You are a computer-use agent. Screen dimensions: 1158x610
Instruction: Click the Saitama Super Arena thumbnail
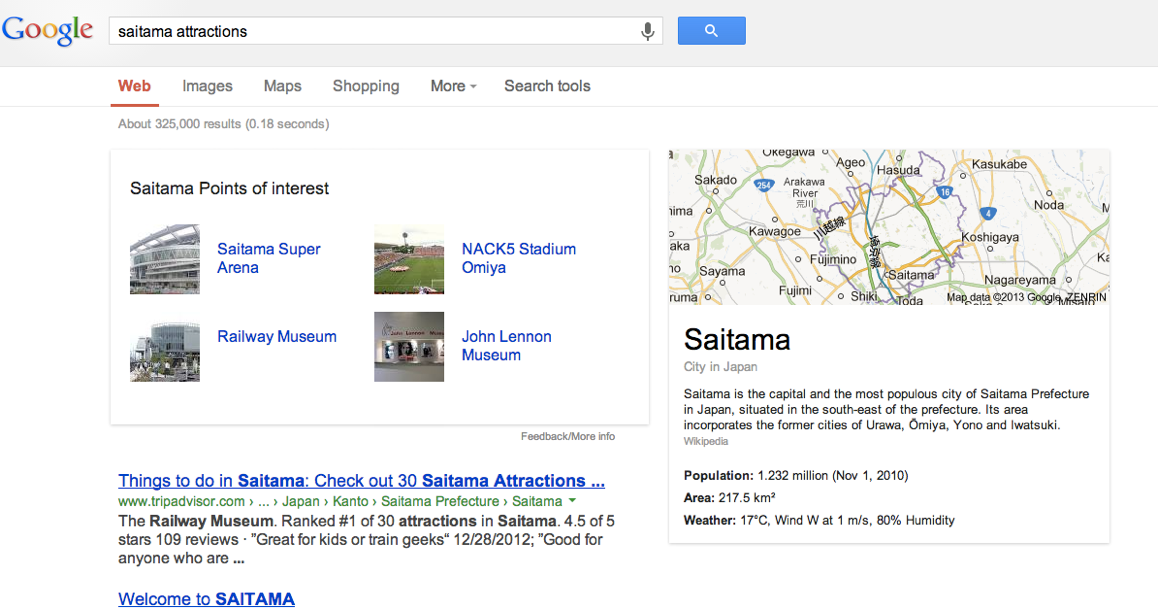[165, 259]
